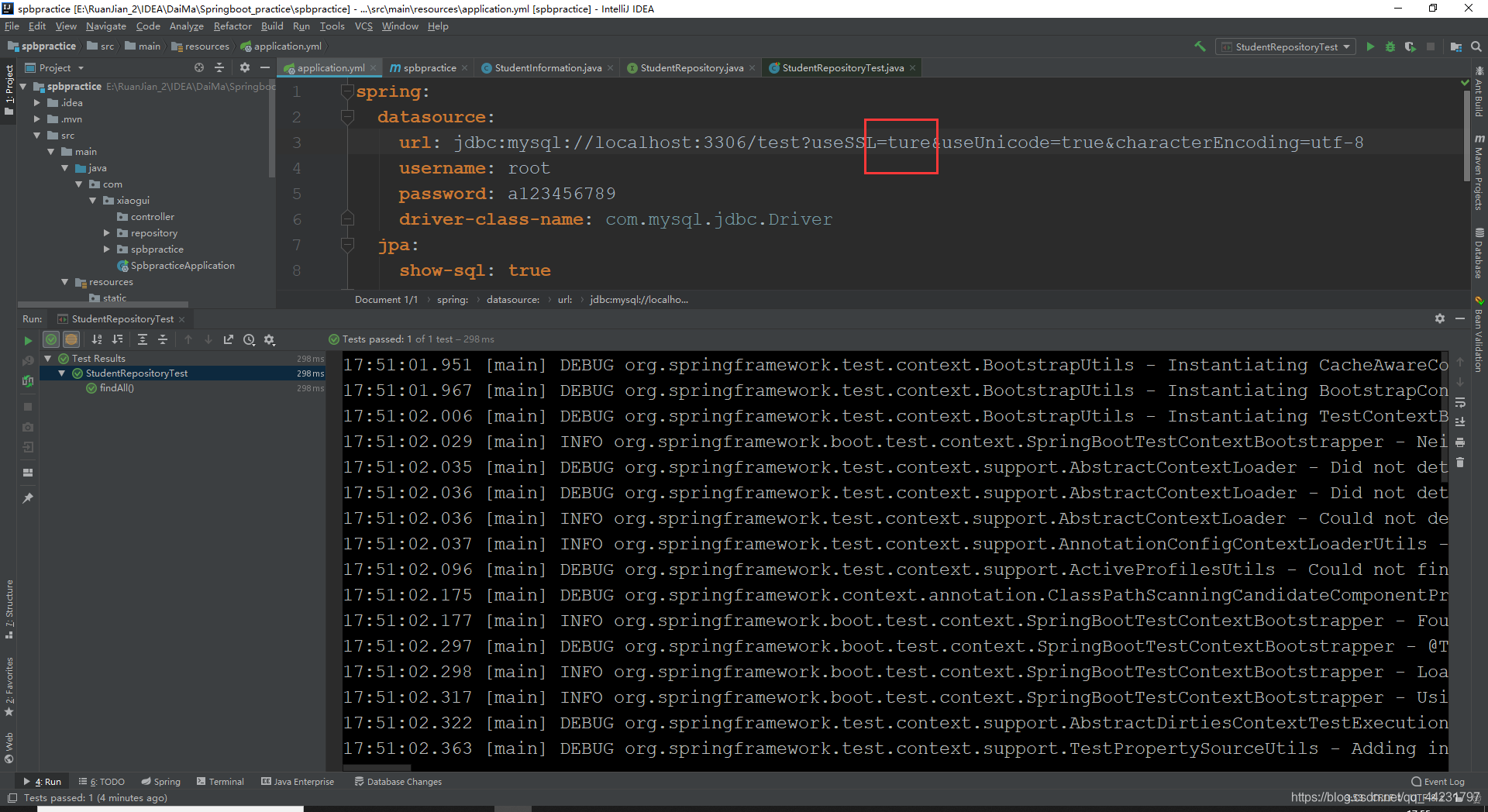This screenshot has width=1488, height=812.
Task: Open Database side panel
Action: 1479,253
